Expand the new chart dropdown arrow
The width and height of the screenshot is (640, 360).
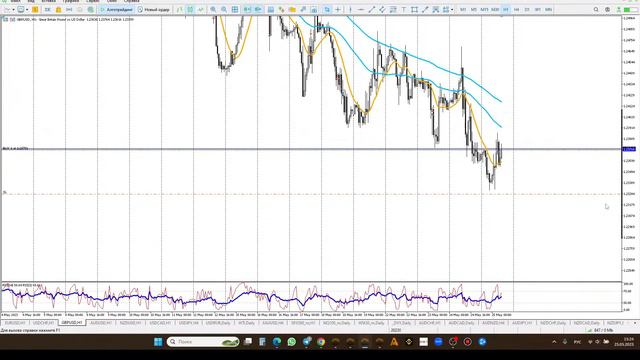click(x=13, y=9)
